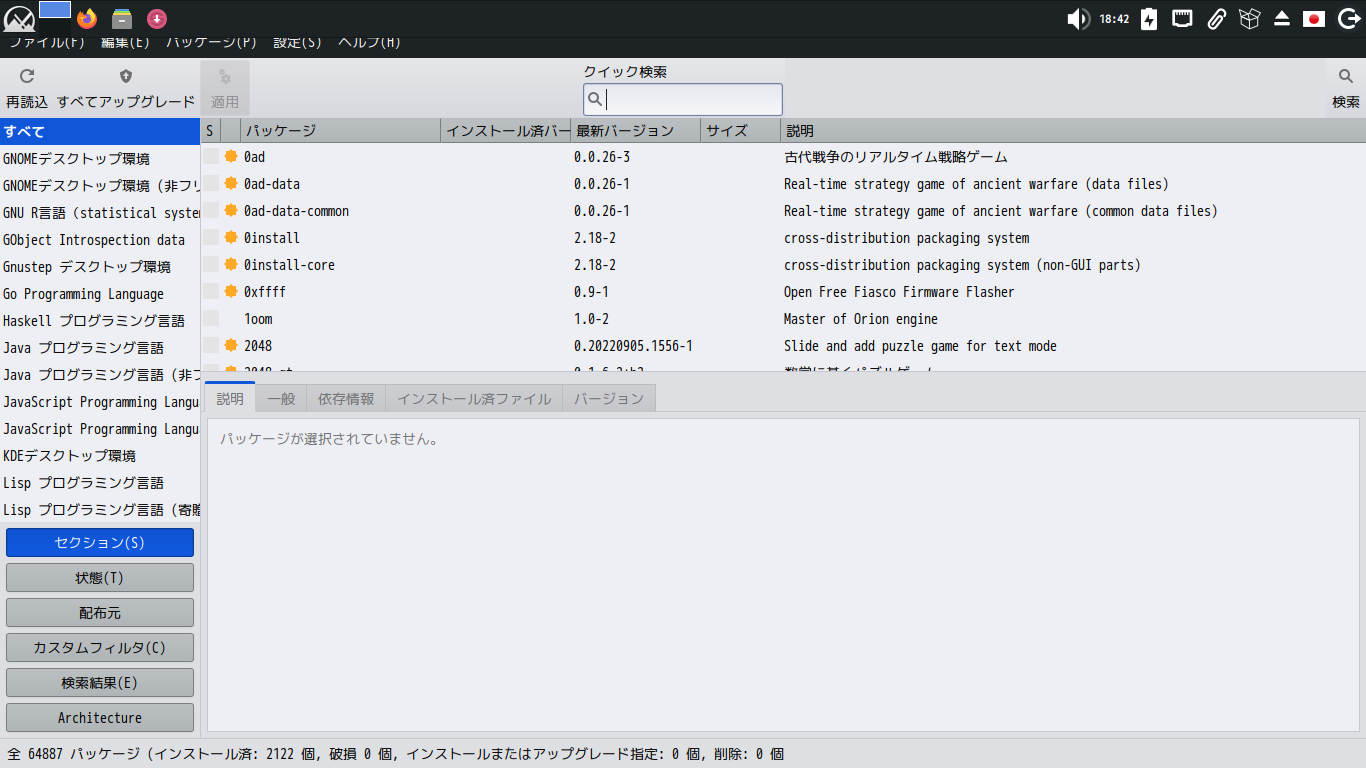
Task: Click the orange status icon for 0install-core
Action: (x=231, y=265)
